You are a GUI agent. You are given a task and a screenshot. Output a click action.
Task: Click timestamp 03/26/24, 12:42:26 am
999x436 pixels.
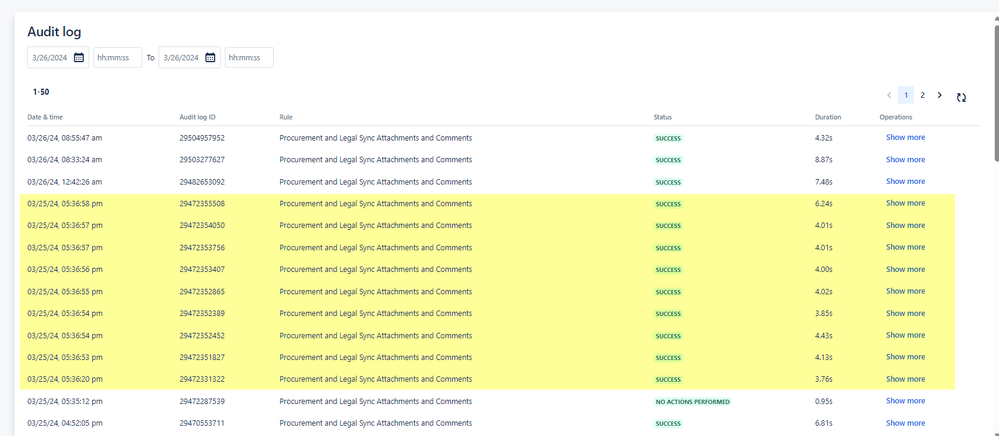pyautogui.click(x=64, y=182)
